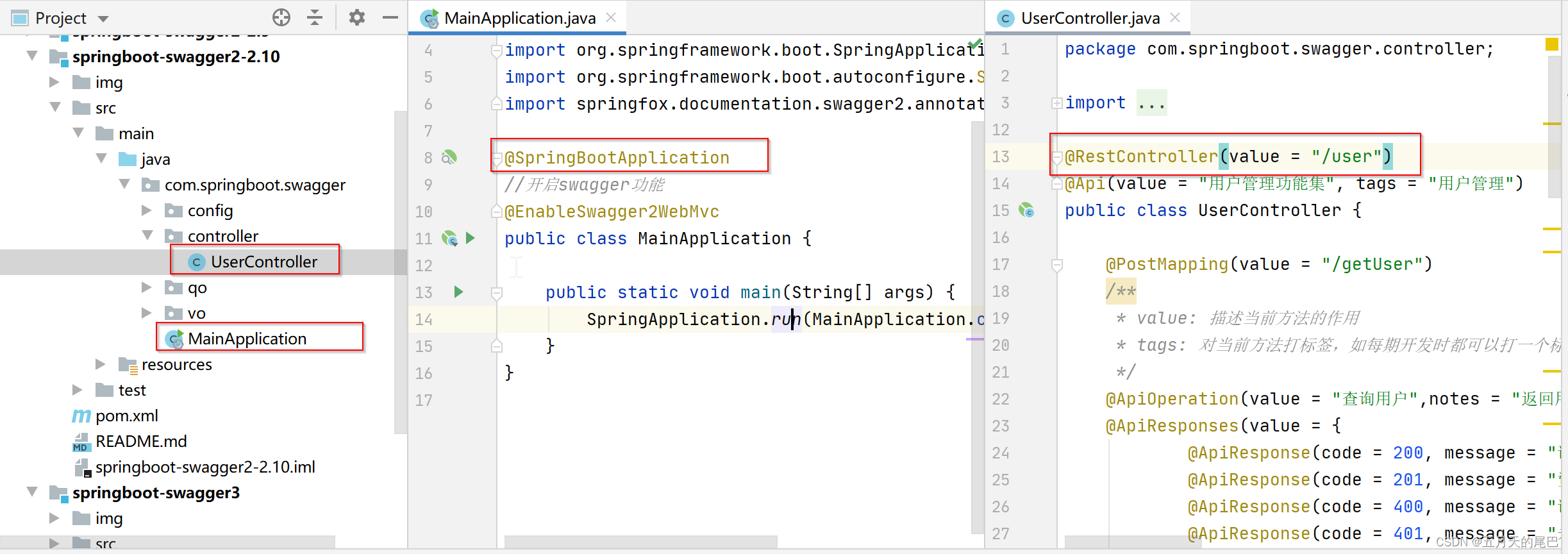Viewport: 1568px width, 554px height.
Task: Select springboot-swagger2-2.10.iml file
Action: click(x=194, y=467)
